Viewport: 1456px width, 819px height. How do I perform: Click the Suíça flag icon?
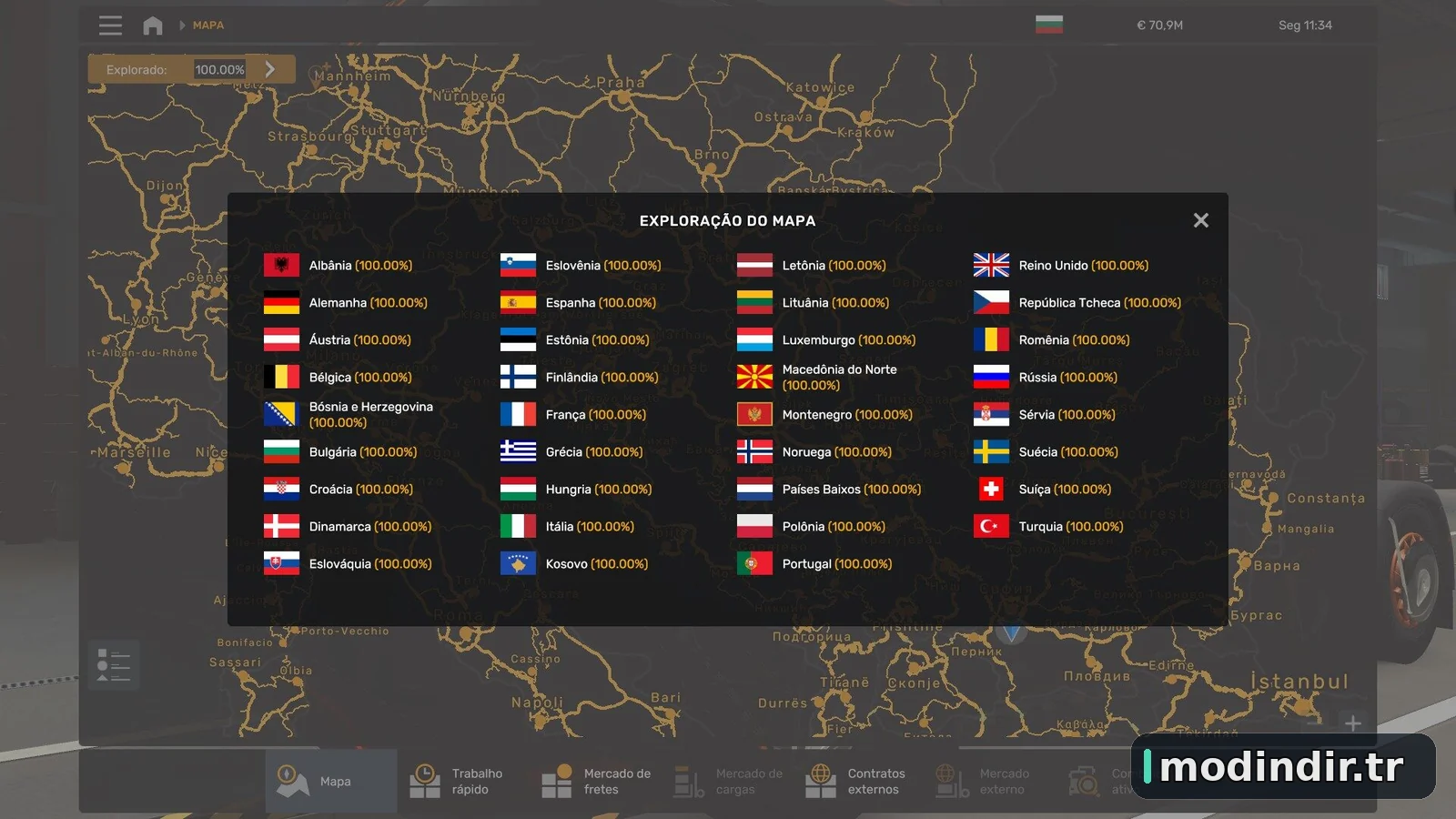click(x=991, y=489)
